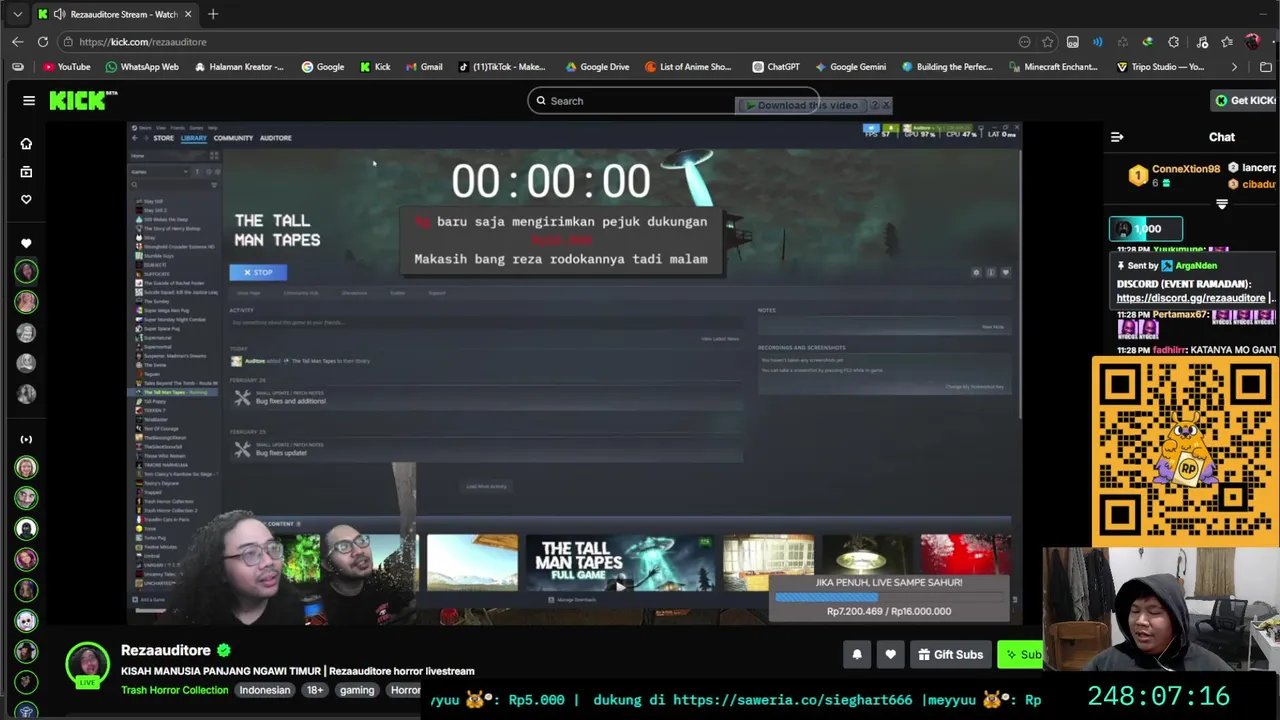This screenshot has width=1280, height=720.
Task: Open ChatGPT bookmark
Action: [775, 67]
